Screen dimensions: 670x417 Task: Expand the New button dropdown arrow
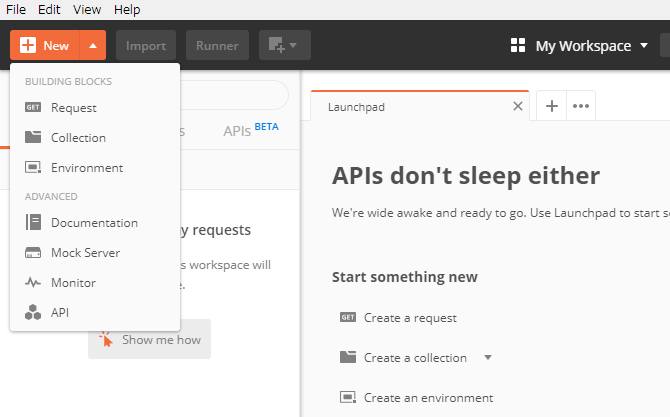tap(92, 46)
